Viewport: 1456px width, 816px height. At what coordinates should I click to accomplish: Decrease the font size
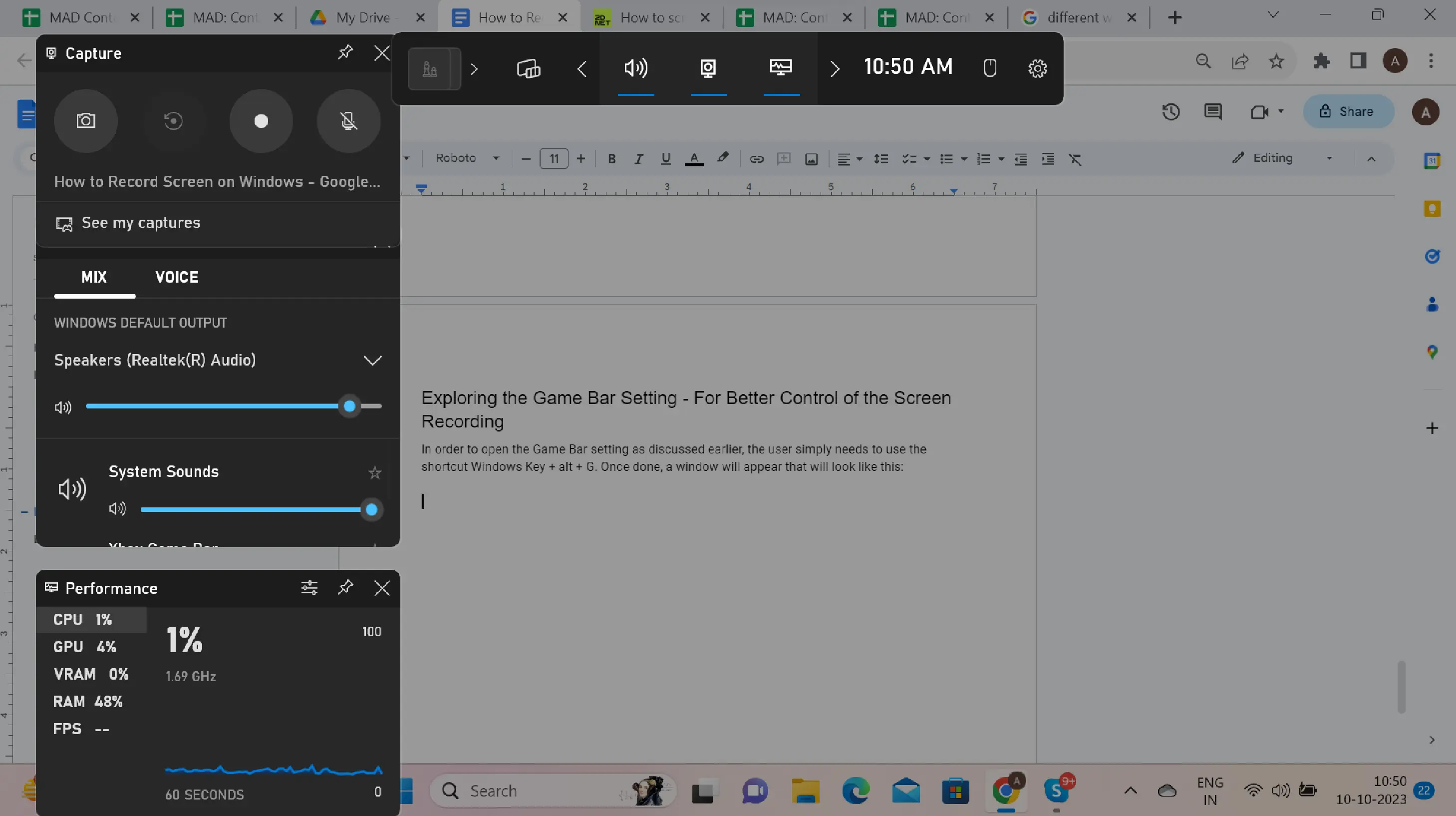tap(526, 159)
